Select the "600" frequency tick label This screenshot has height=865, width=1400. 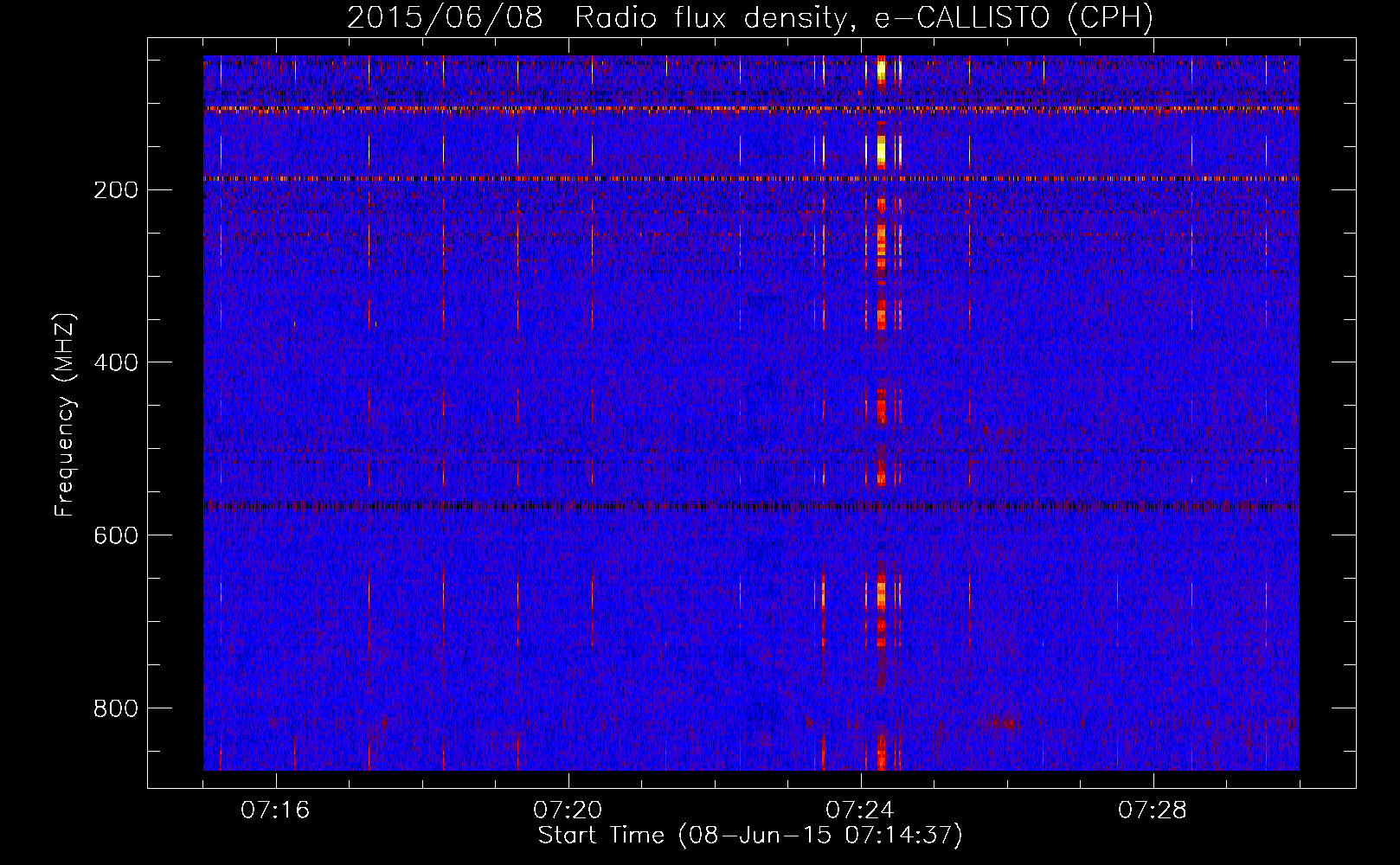(x=116, y=535)
